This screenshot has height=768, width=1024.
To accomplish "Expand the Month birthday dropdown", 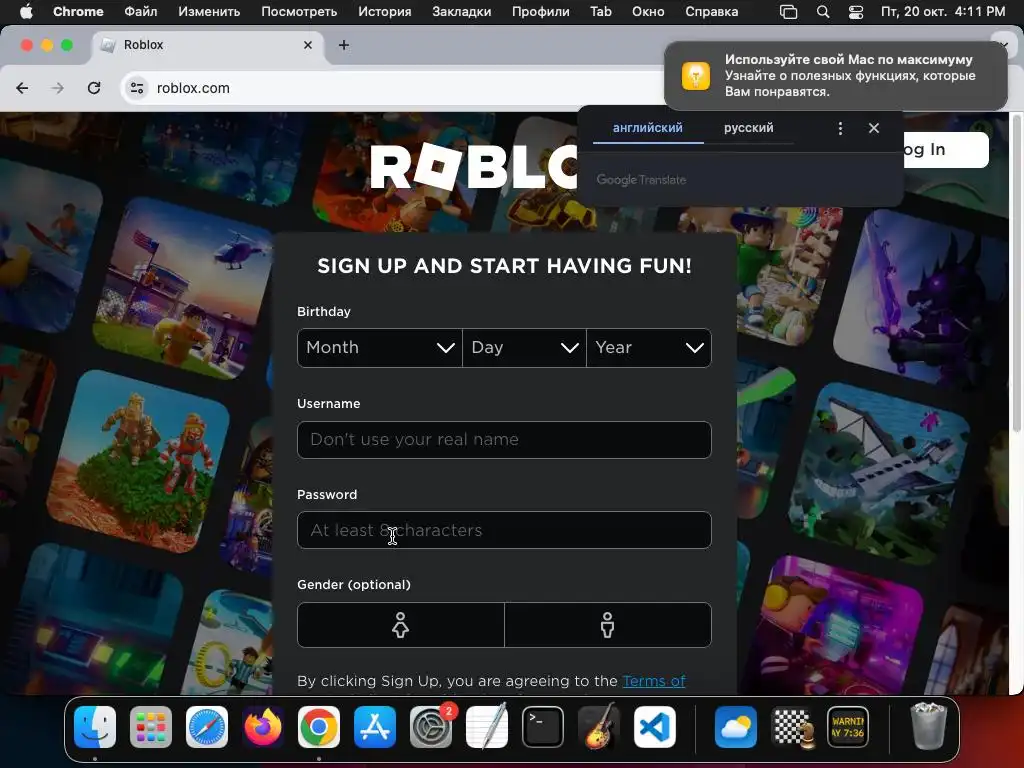I will point(379,348).
